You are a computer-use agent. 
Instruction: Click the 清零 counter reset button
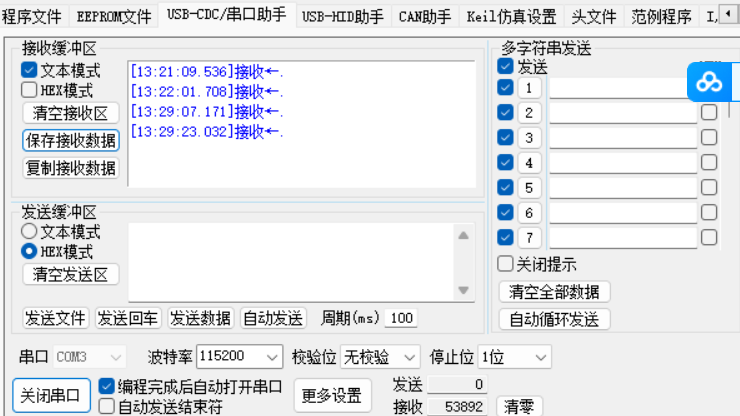click(x=519, y=406)
